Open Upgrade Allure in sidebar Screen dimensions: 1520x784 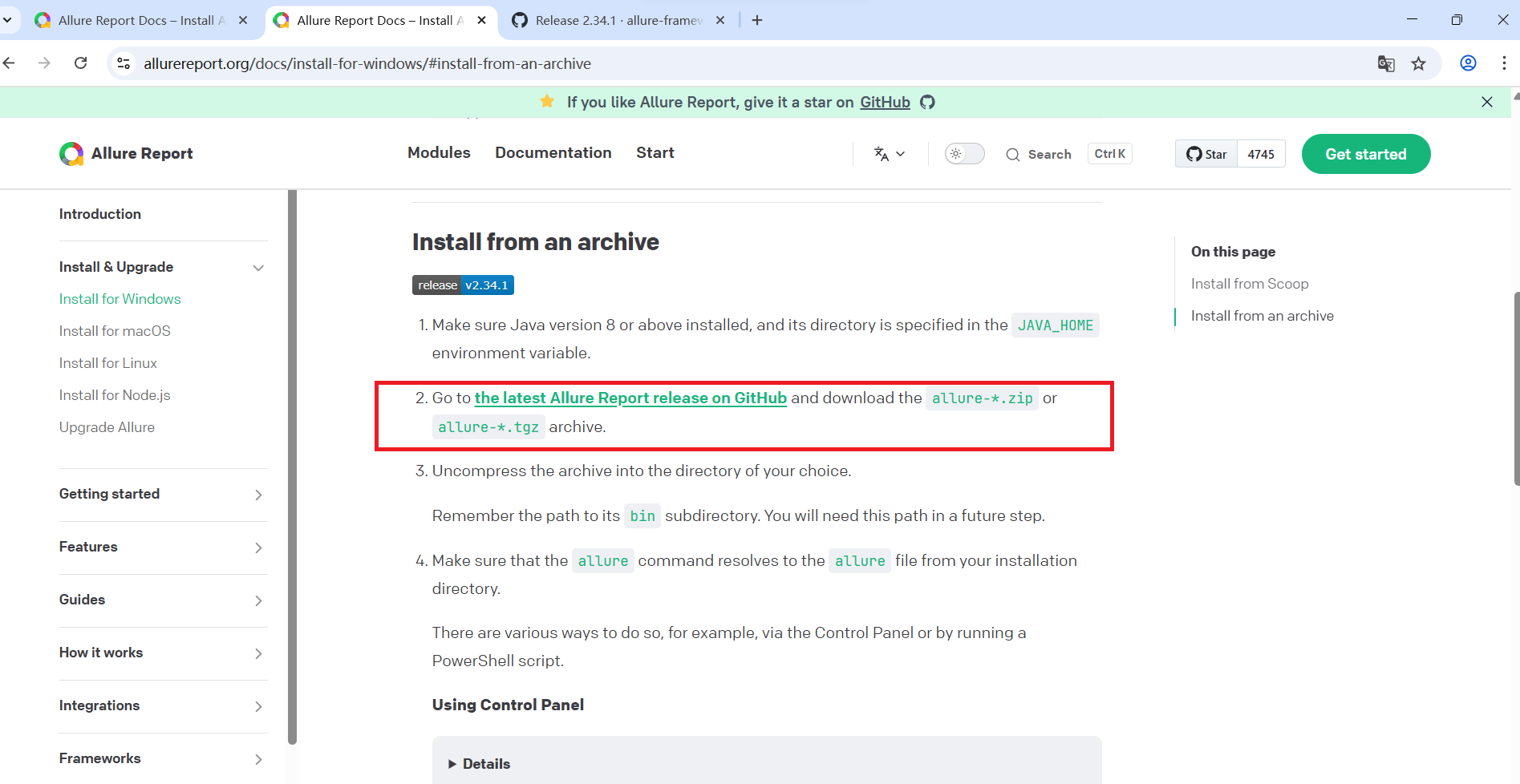click(107, 427)
